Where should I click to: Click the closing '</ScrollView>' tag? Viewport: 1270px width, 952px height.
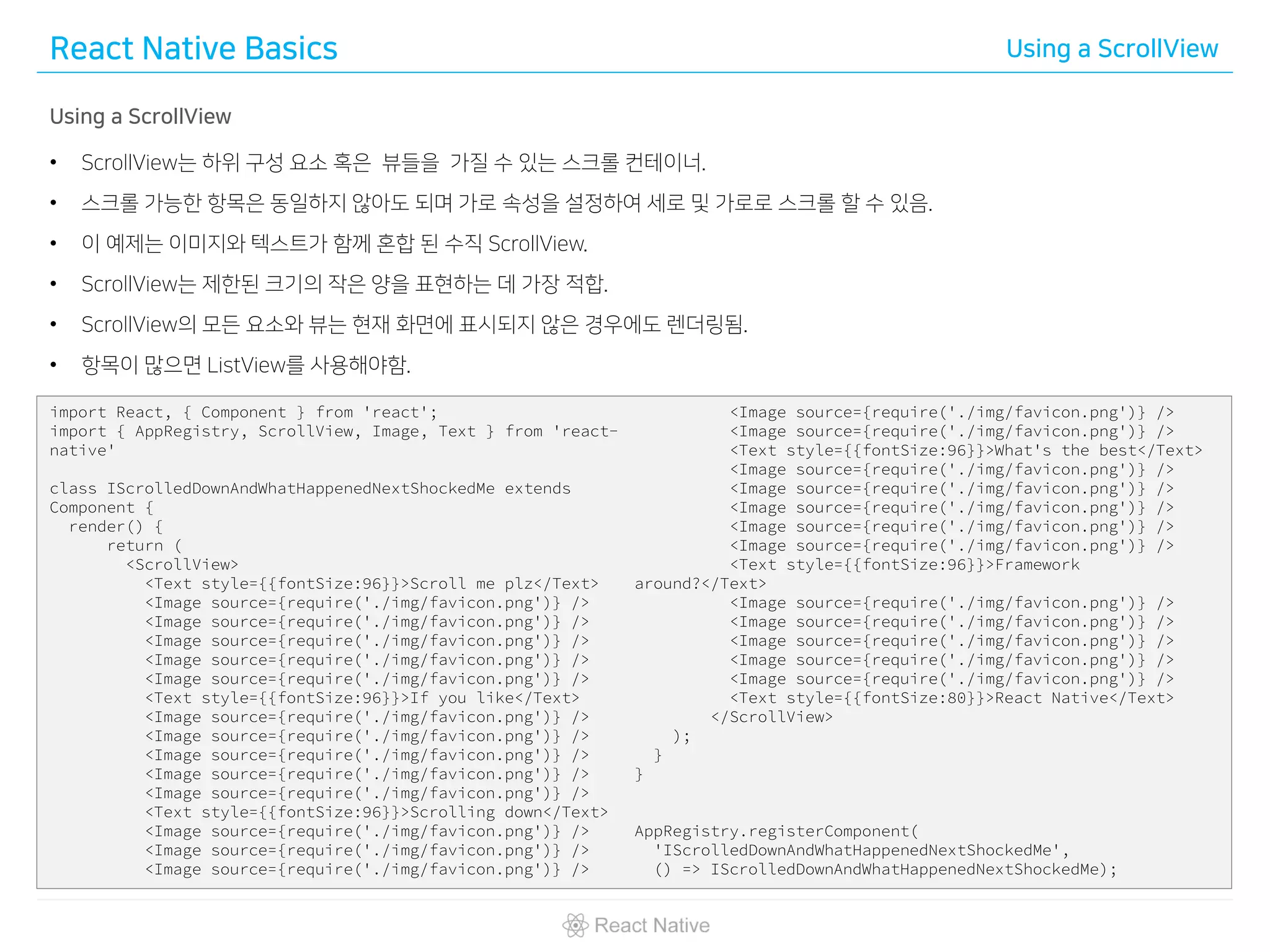(x=772, y=717)
